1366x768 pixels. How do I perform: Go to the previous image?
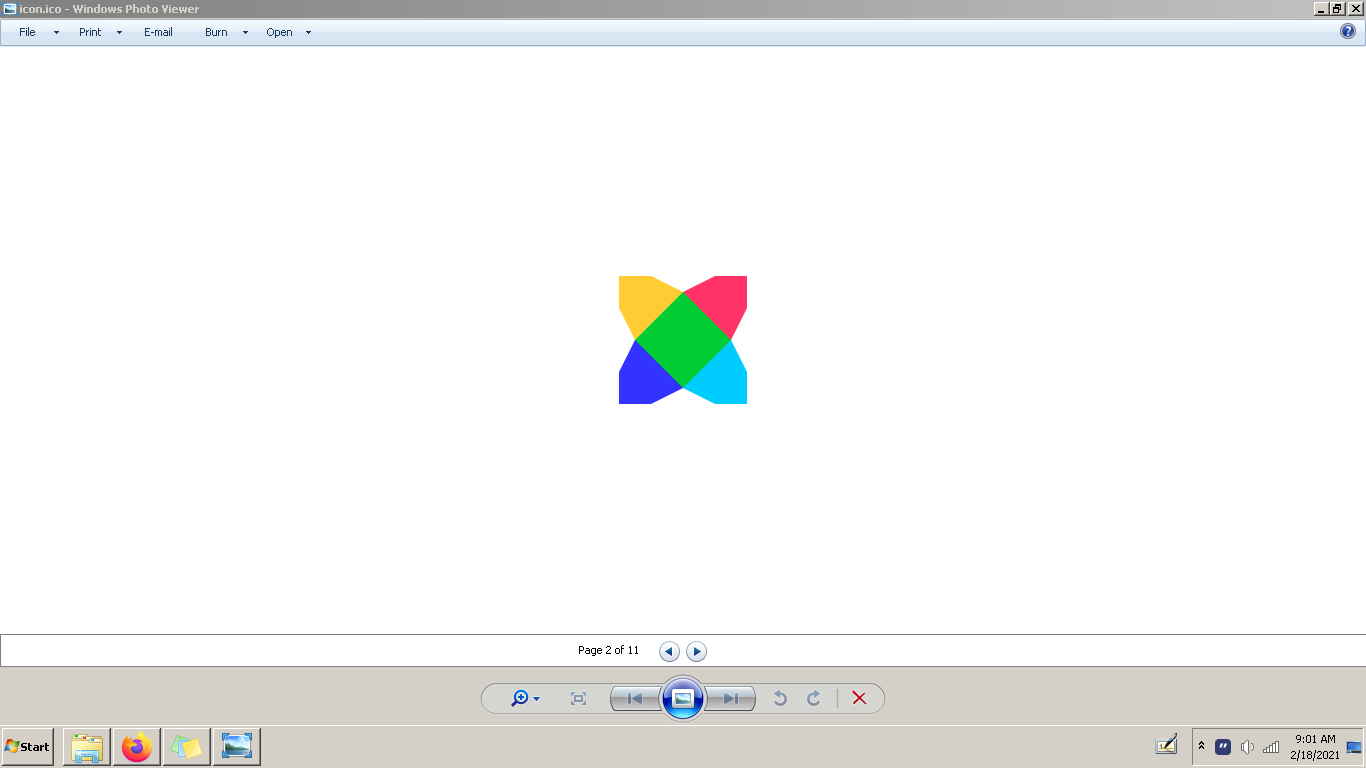(634, 698)
